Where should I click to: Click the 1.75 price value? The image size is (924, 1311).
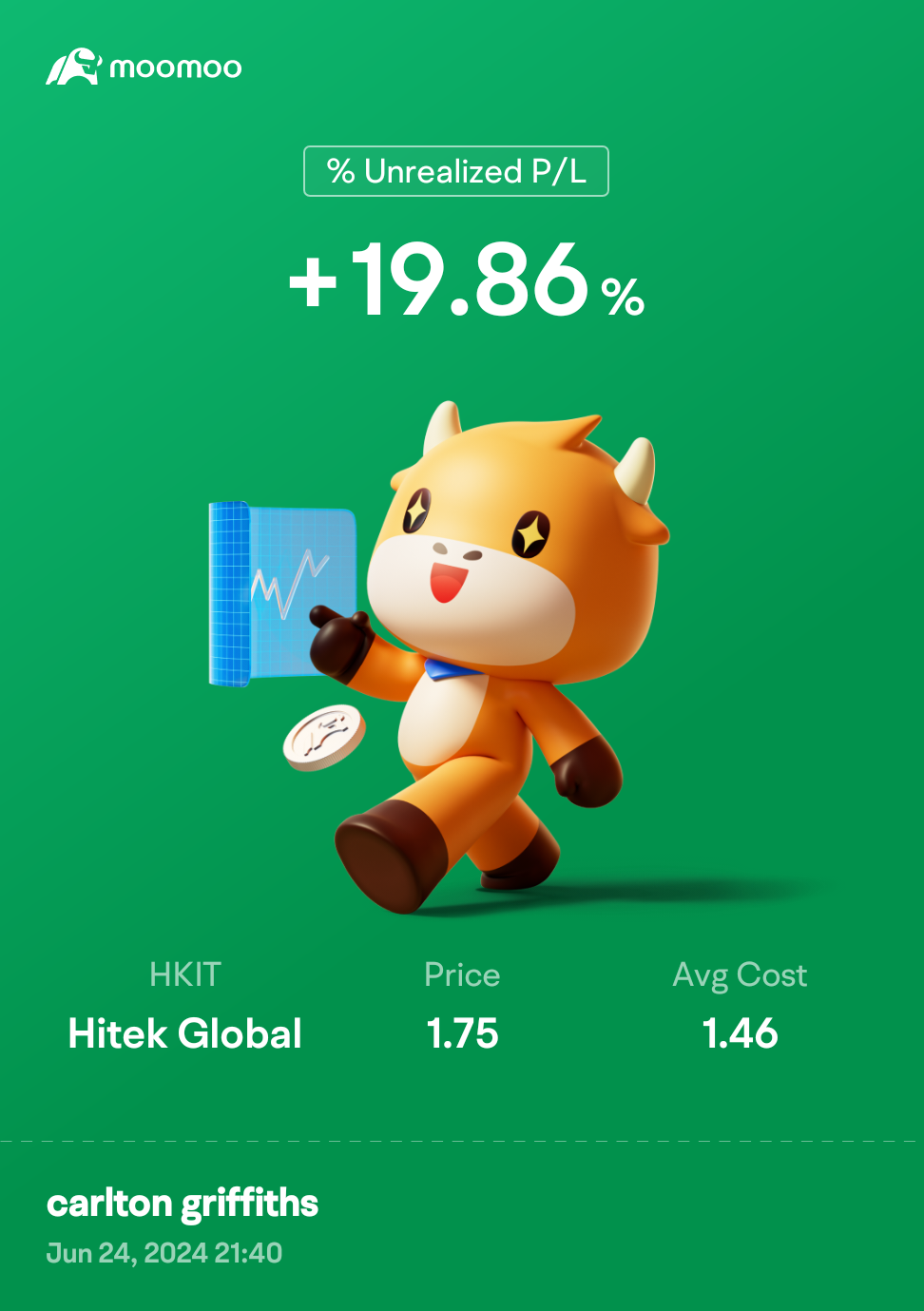tap(462, 1033)
